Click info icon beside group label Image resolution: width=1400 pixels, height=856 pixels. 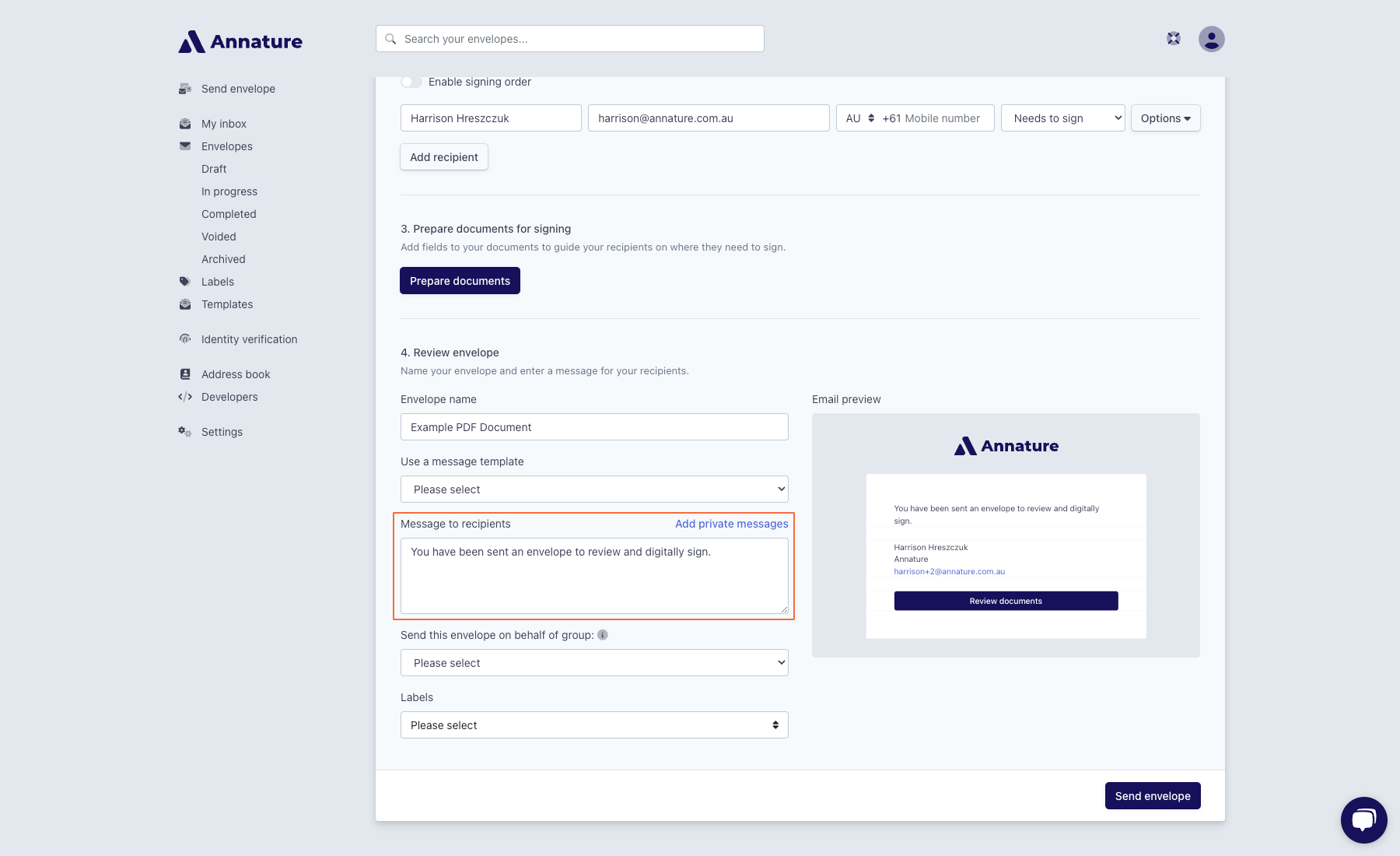[603, 635]
